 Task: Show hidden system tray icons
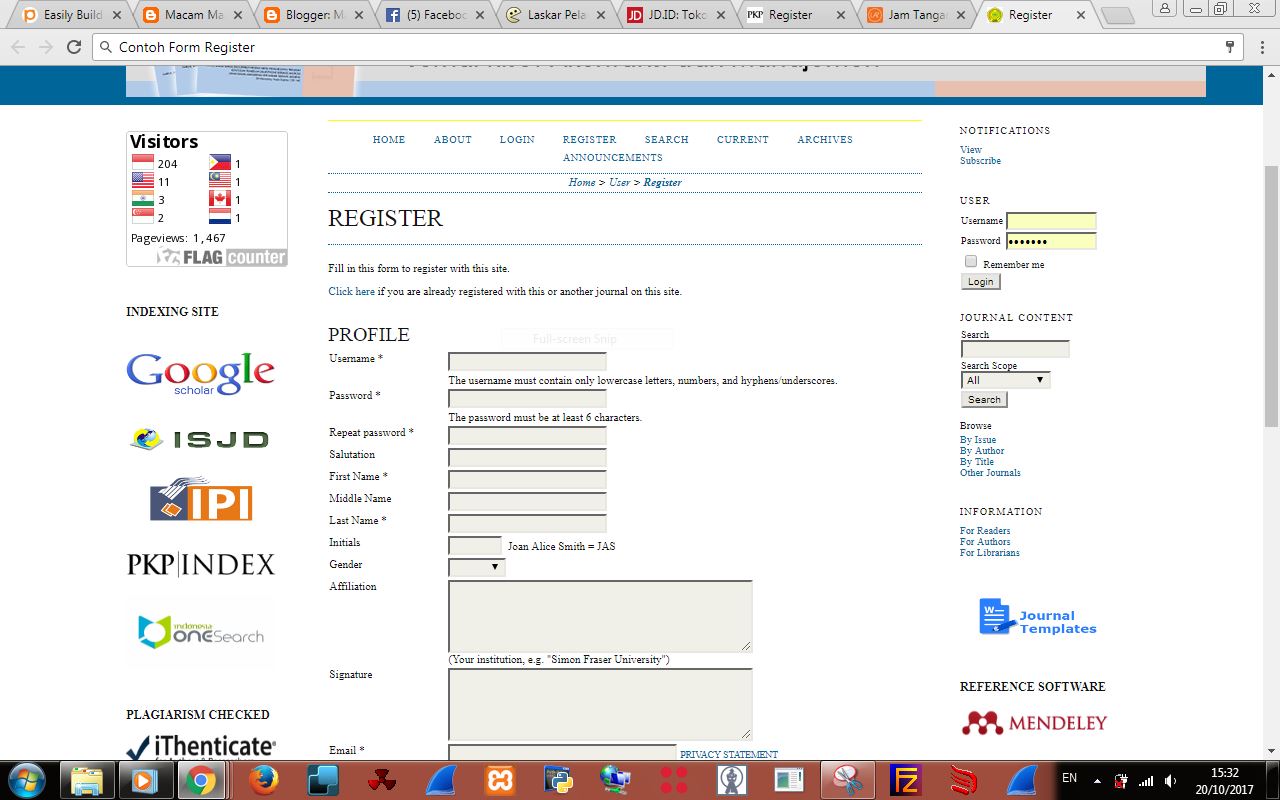(x=1097, y=780)
